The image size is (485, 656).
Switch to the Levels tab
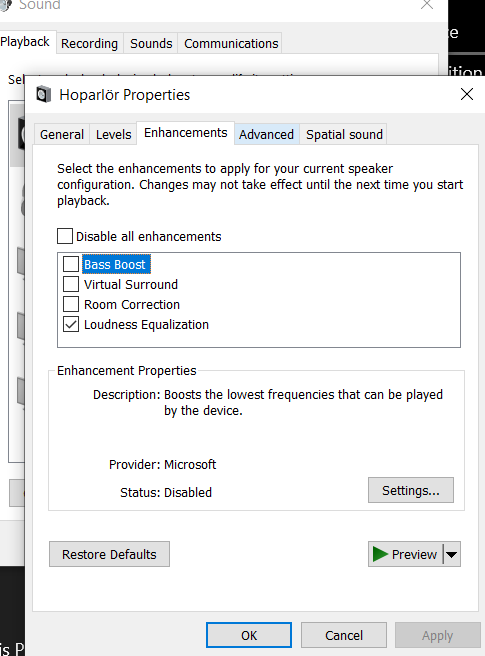tap(113, 135)
